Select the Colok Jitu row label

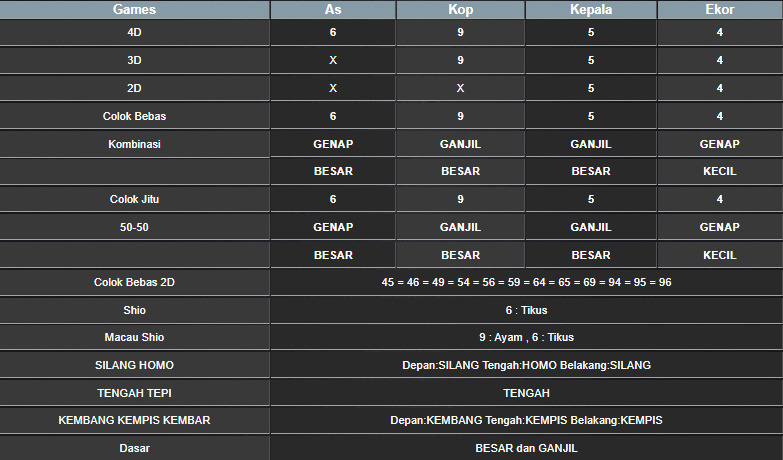134,199
